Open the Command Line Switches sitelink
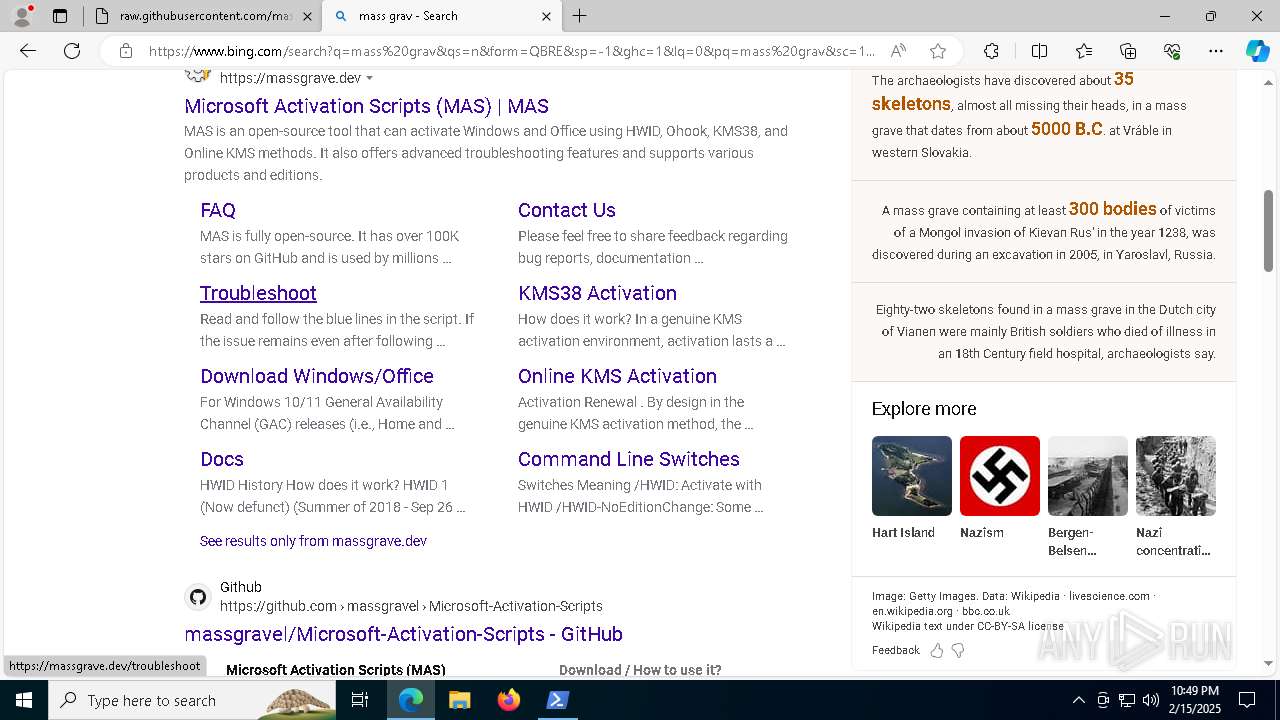The width and height of the screenshot is (1280, 720). click(x=629, y=459)
